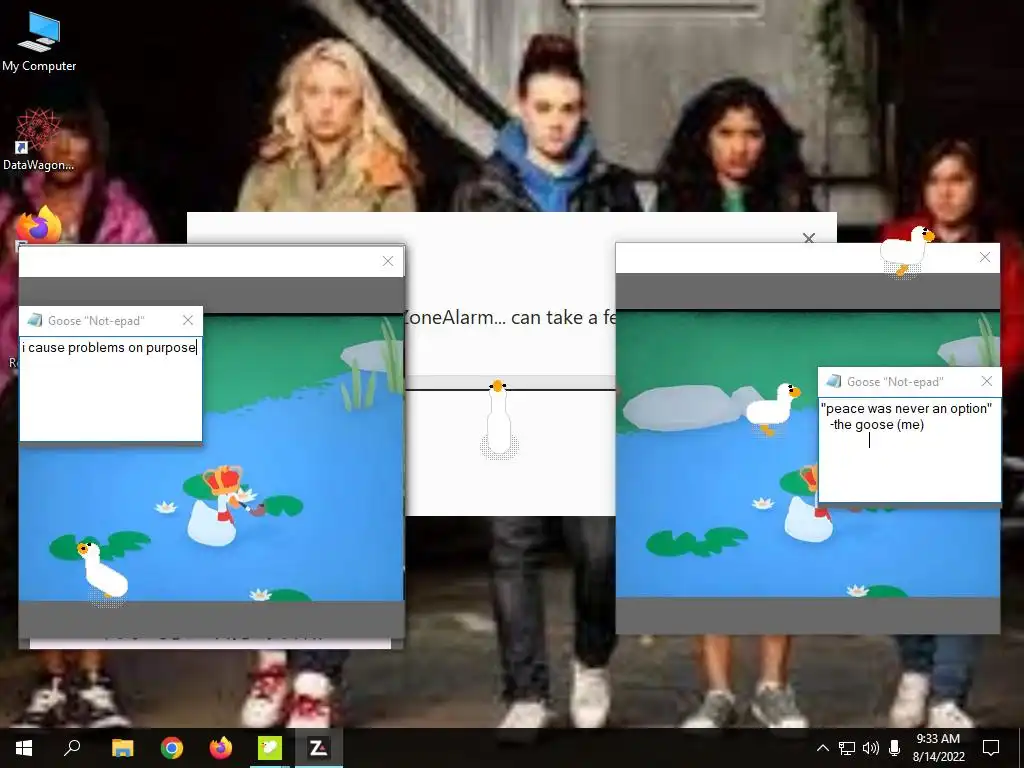
Task: Show hidden system tray icons
Action: [x=823, y=748]
